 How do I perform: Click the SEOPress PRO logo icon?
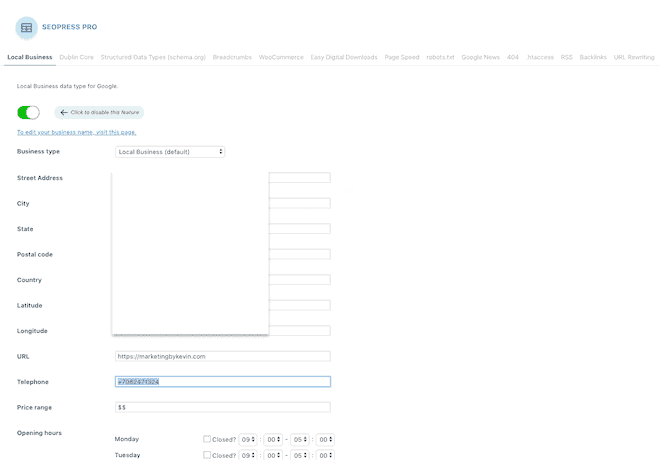(27, 27)
